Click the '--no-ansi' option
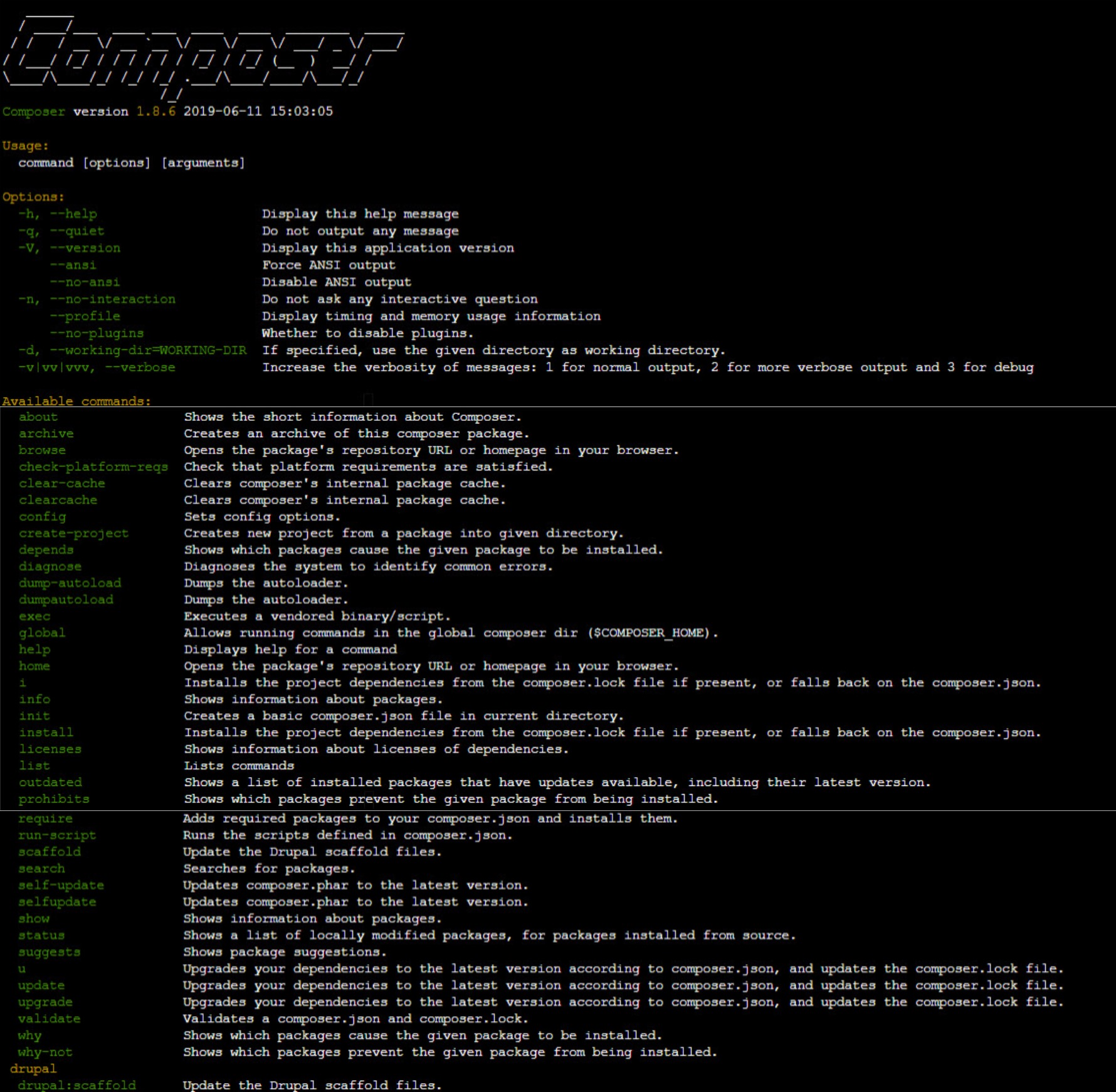 coord(85,282)
